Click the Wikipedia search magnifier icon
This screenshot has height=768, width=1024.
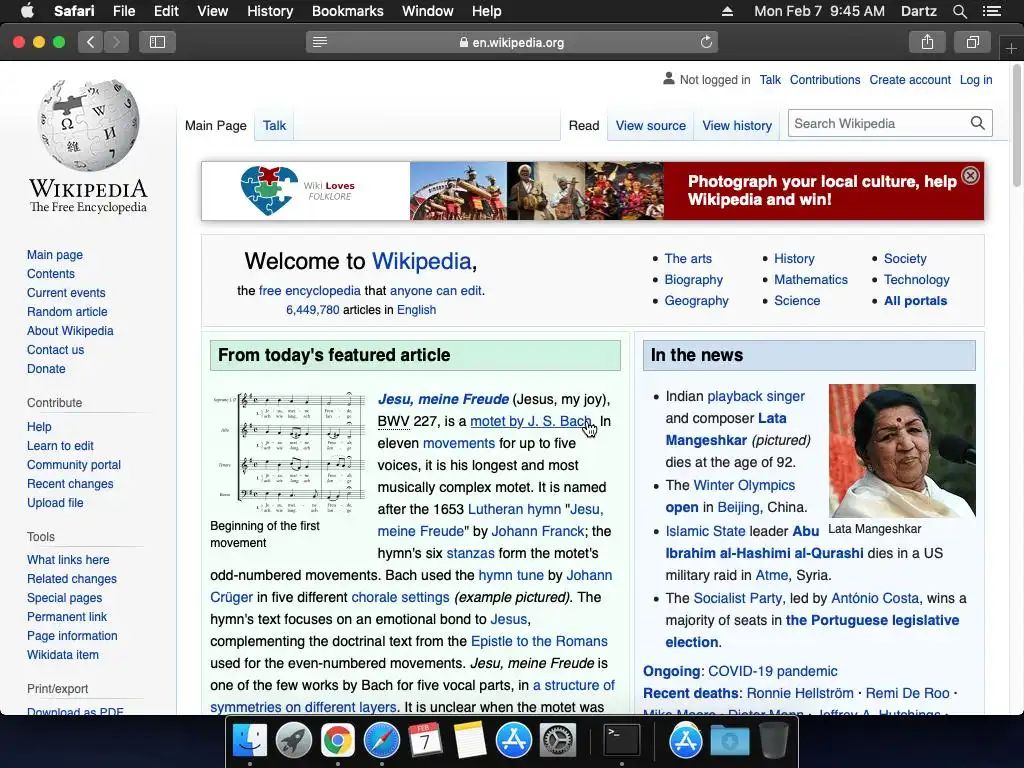[x=978, y=123]
